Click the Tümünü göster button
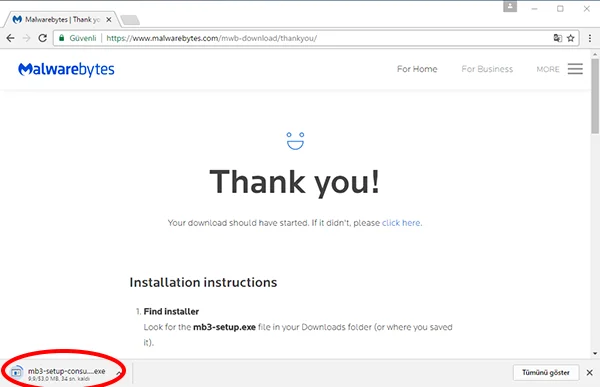This screenshot has width=600, height=387. [x=546, y=372]
